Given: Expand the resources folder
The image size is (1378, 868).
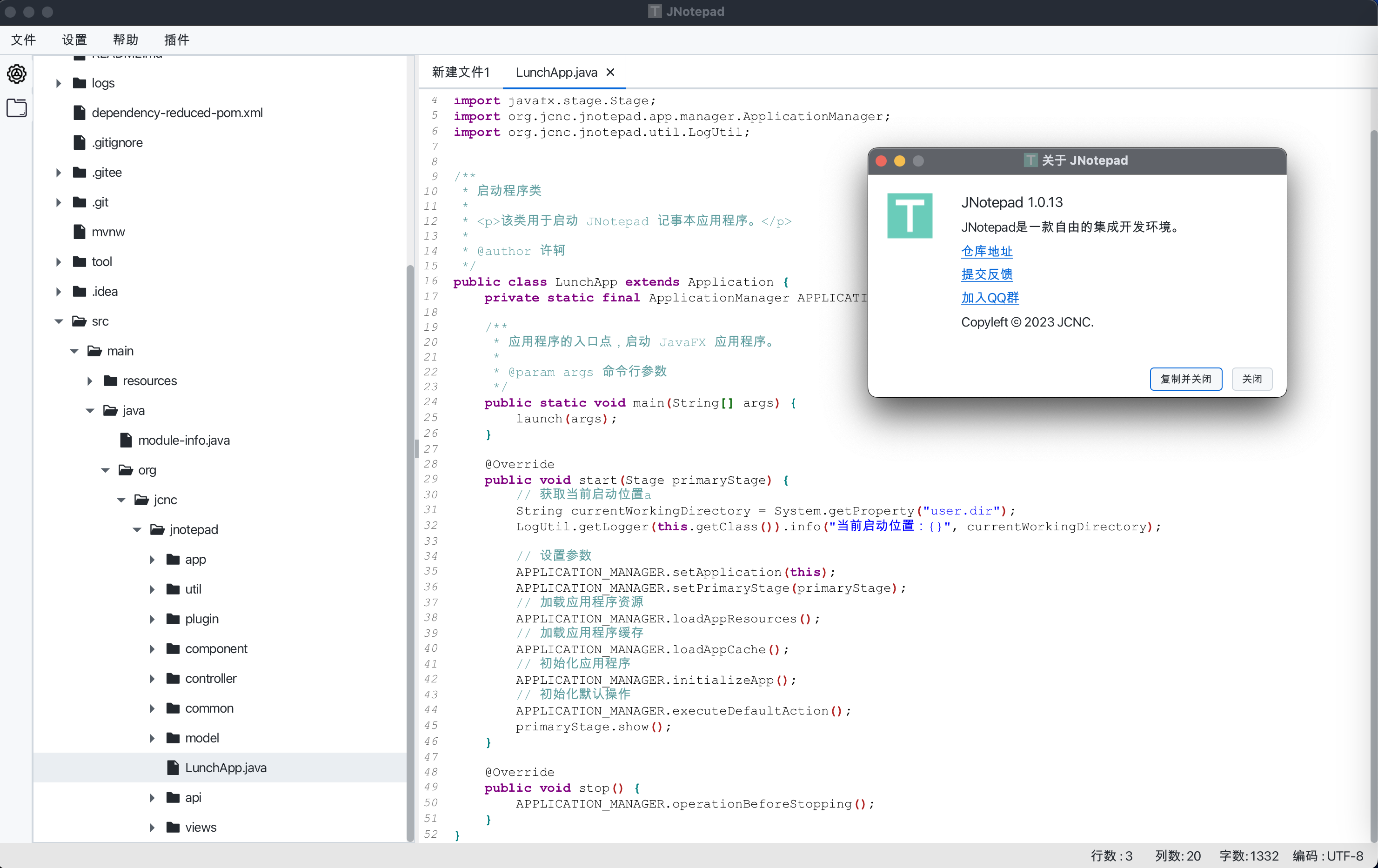Looking at the screenshot, I should point(90,381).
